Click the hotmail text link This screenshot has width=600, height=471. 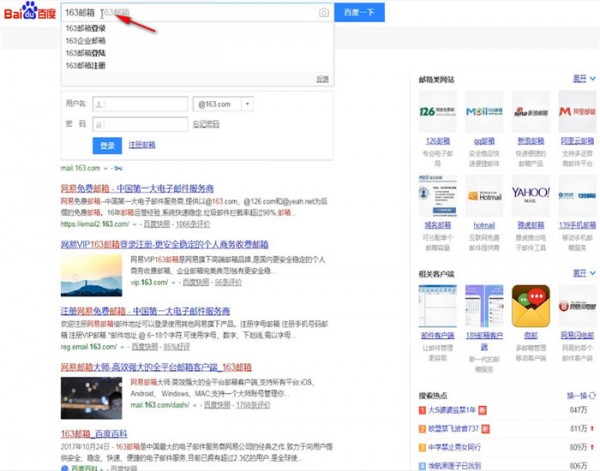[484, 225]
